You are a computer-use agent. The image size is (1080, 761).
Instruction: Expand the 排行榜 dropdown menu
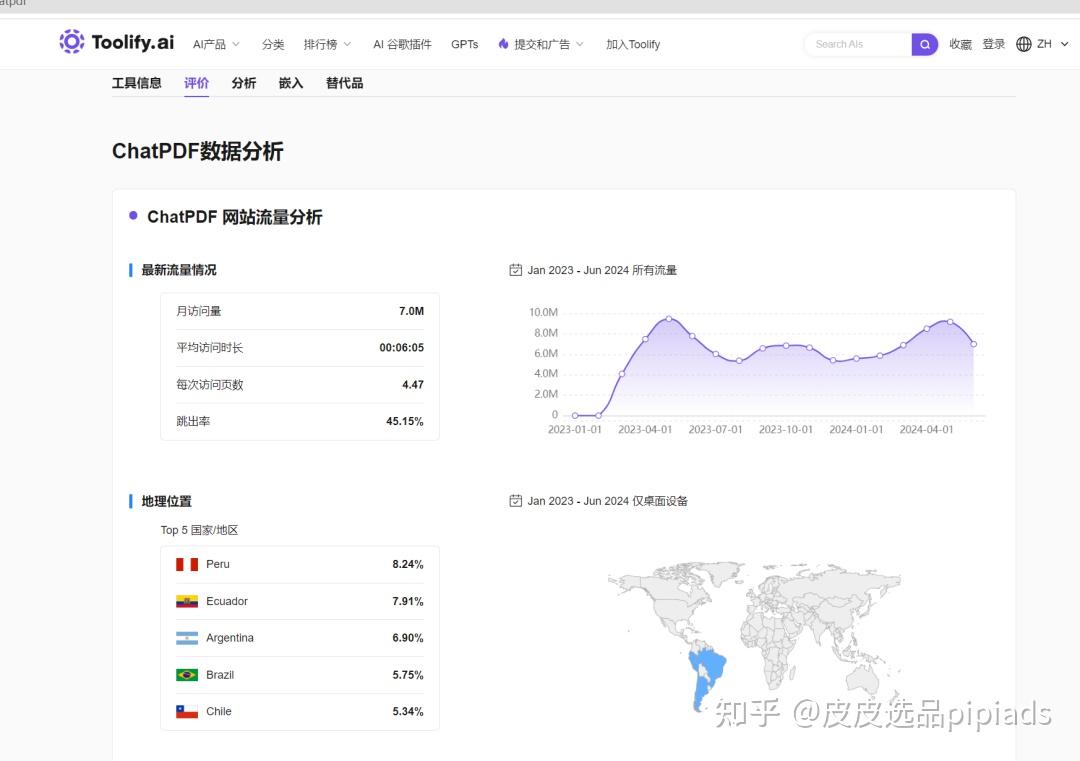(x=327, y=44)
